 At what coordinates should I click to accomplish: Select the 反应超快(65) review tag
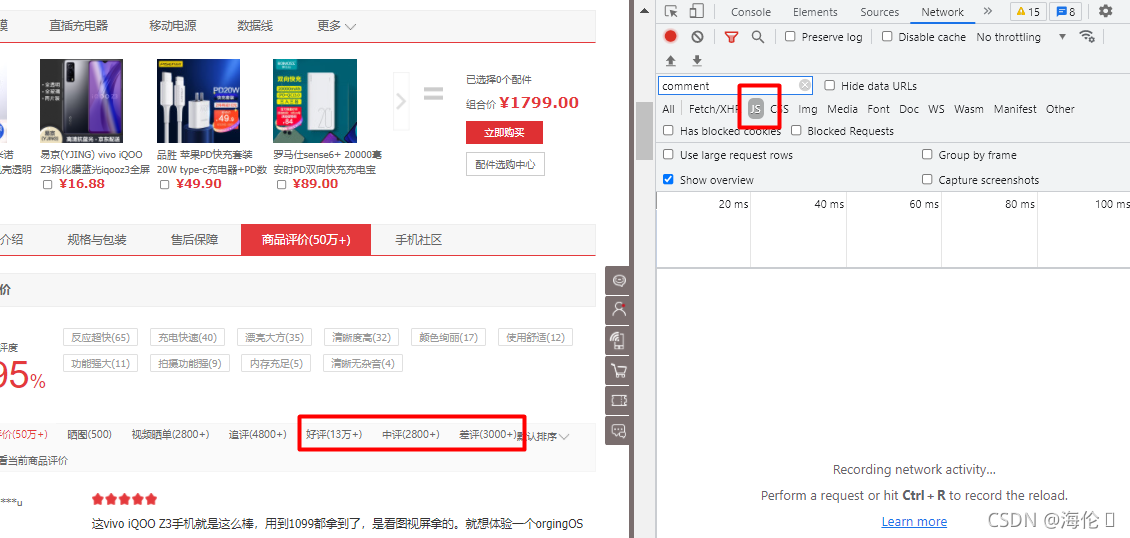[100, 337]
